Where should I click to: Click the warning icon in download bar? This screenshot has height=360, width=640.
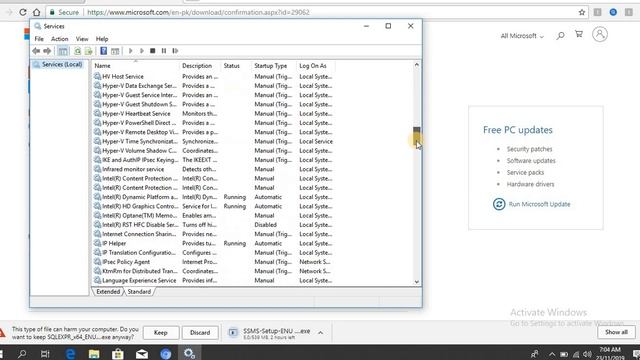2,333
